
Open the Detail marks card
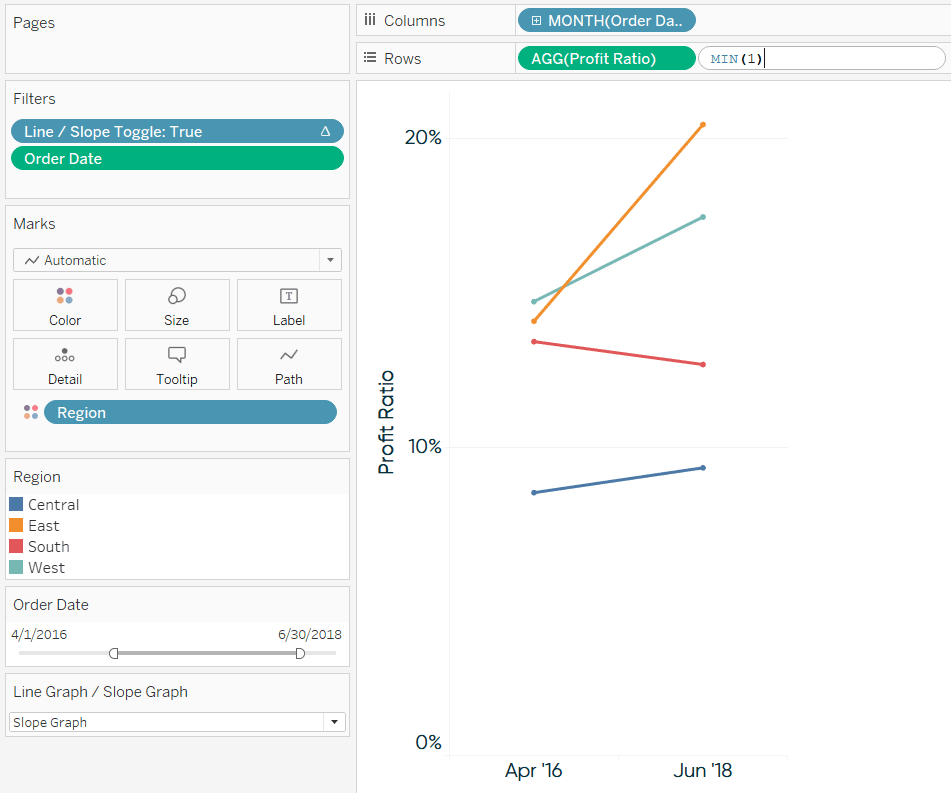[66, 364]
